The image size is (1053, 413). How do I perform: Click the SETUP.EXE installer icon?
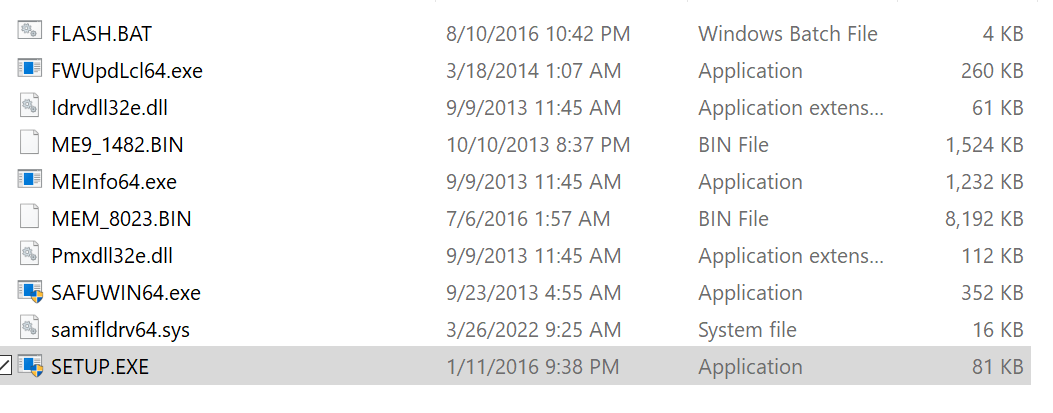pos(29,366)
